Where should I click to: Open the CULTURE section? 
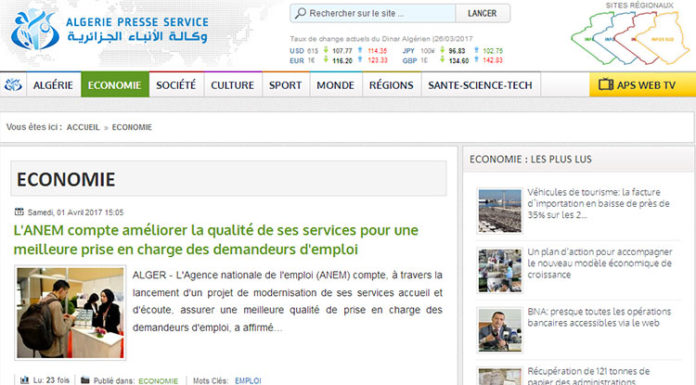pos(233,85)
